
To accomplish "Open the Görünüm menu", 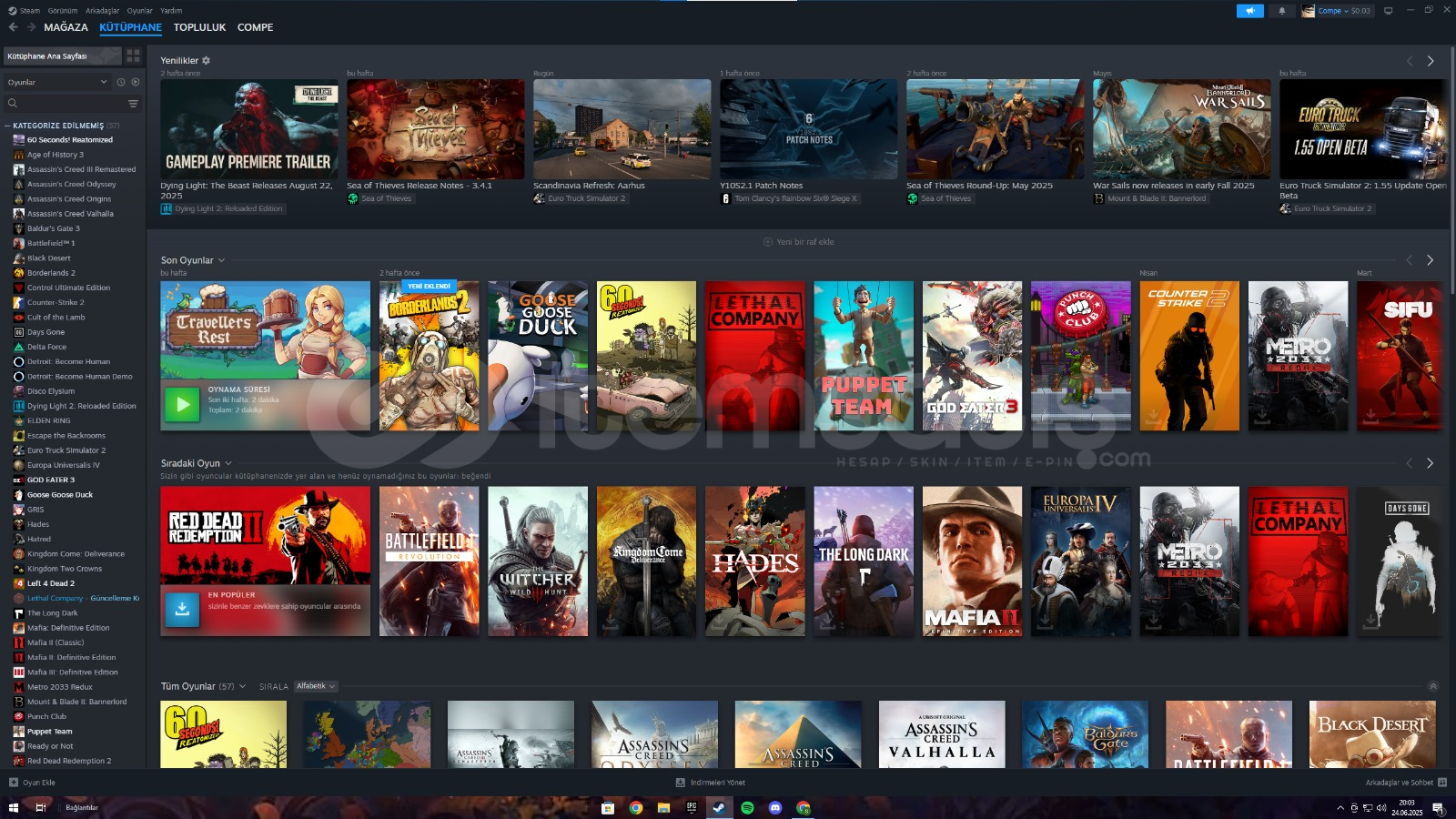I will coord(62,11).
